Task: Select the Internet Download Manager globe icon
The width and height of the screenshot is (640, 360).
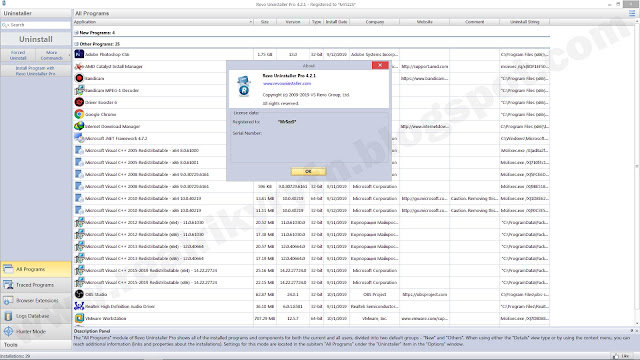Action: pyautogui.click(x=79, y=126)
